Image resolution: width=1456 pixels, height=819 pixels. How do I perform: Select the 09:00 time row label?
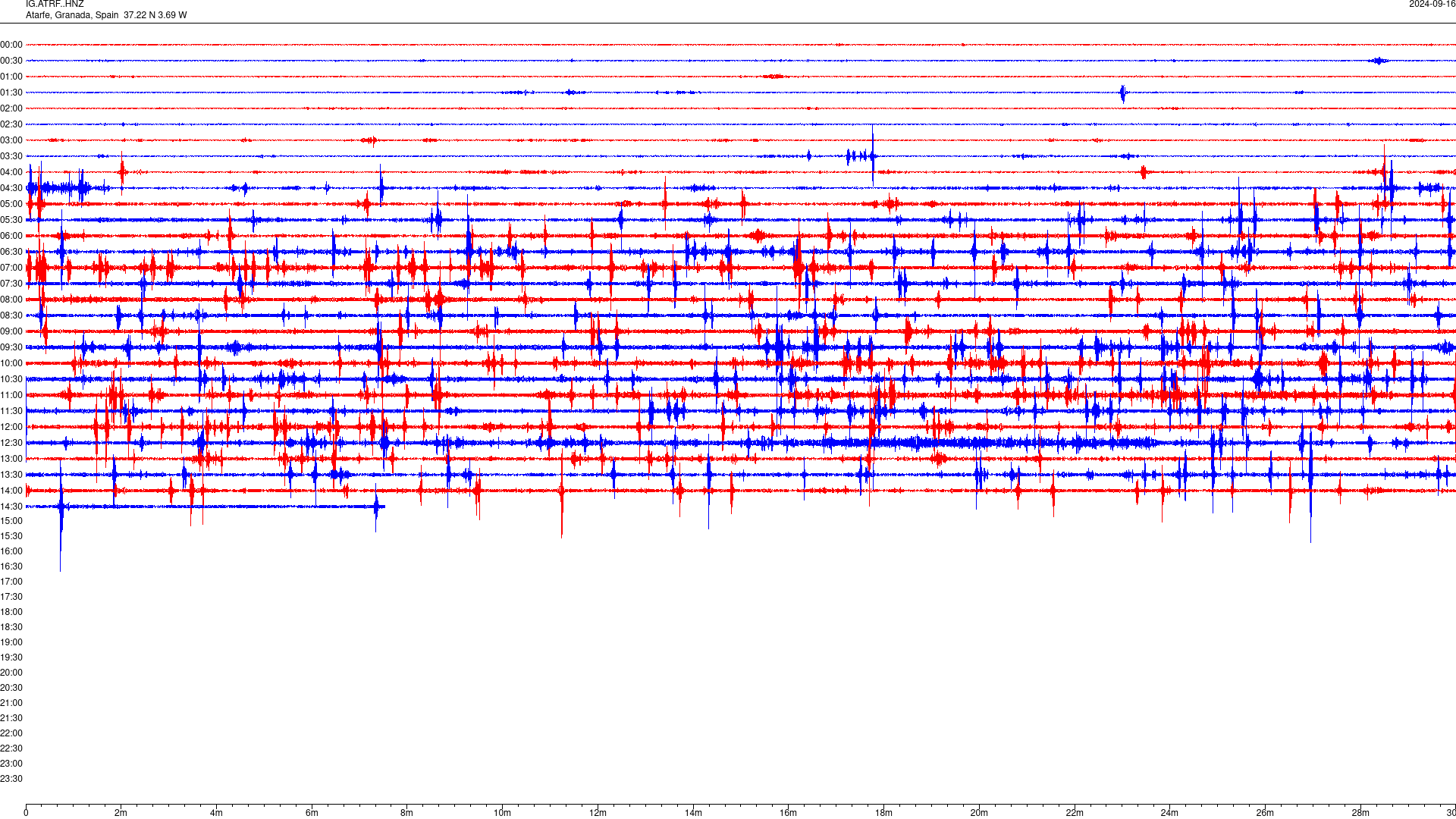pos(11,331)
